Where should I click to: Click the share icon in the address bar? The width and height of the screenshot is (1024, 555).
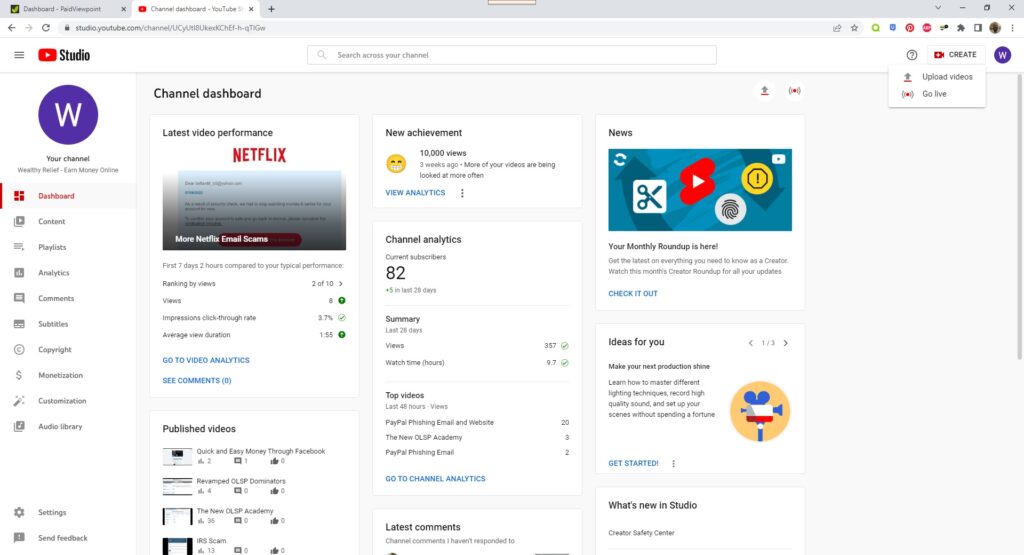pyautogui.click(x=837, y=28)
